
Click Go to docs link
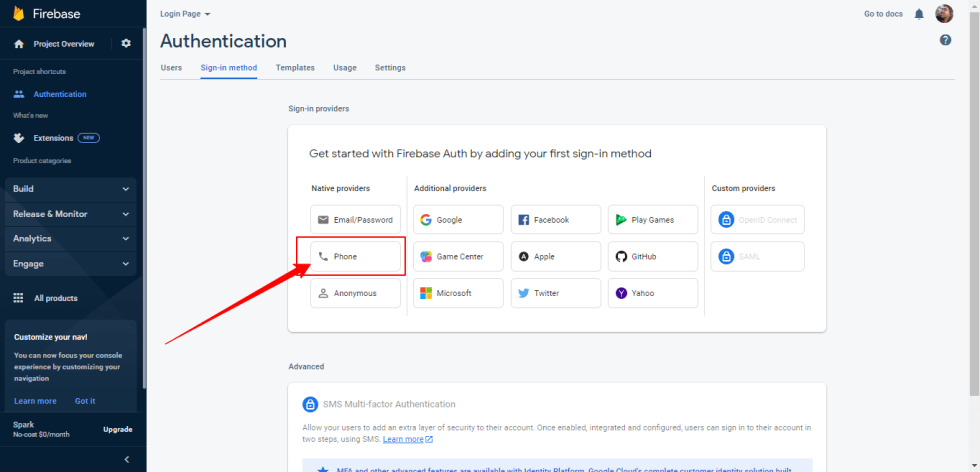pos(883,14)
